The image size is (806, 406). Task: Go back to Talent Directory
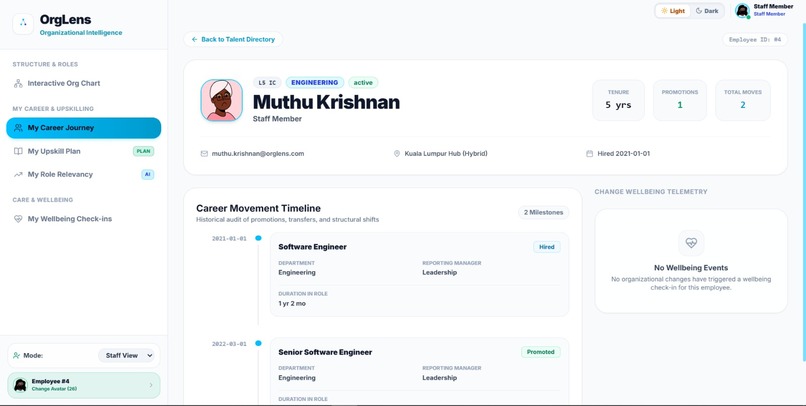pos(233,39)
